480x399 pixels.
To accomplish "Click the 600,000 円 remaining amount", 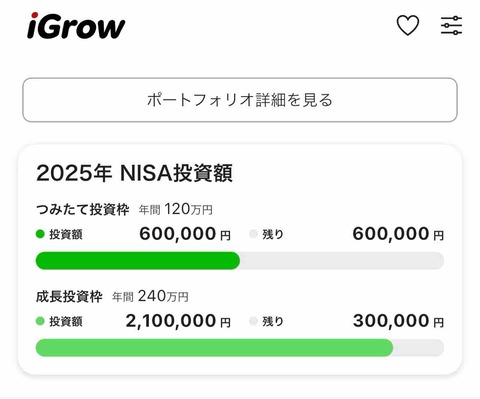I will [x=398, y=234].
